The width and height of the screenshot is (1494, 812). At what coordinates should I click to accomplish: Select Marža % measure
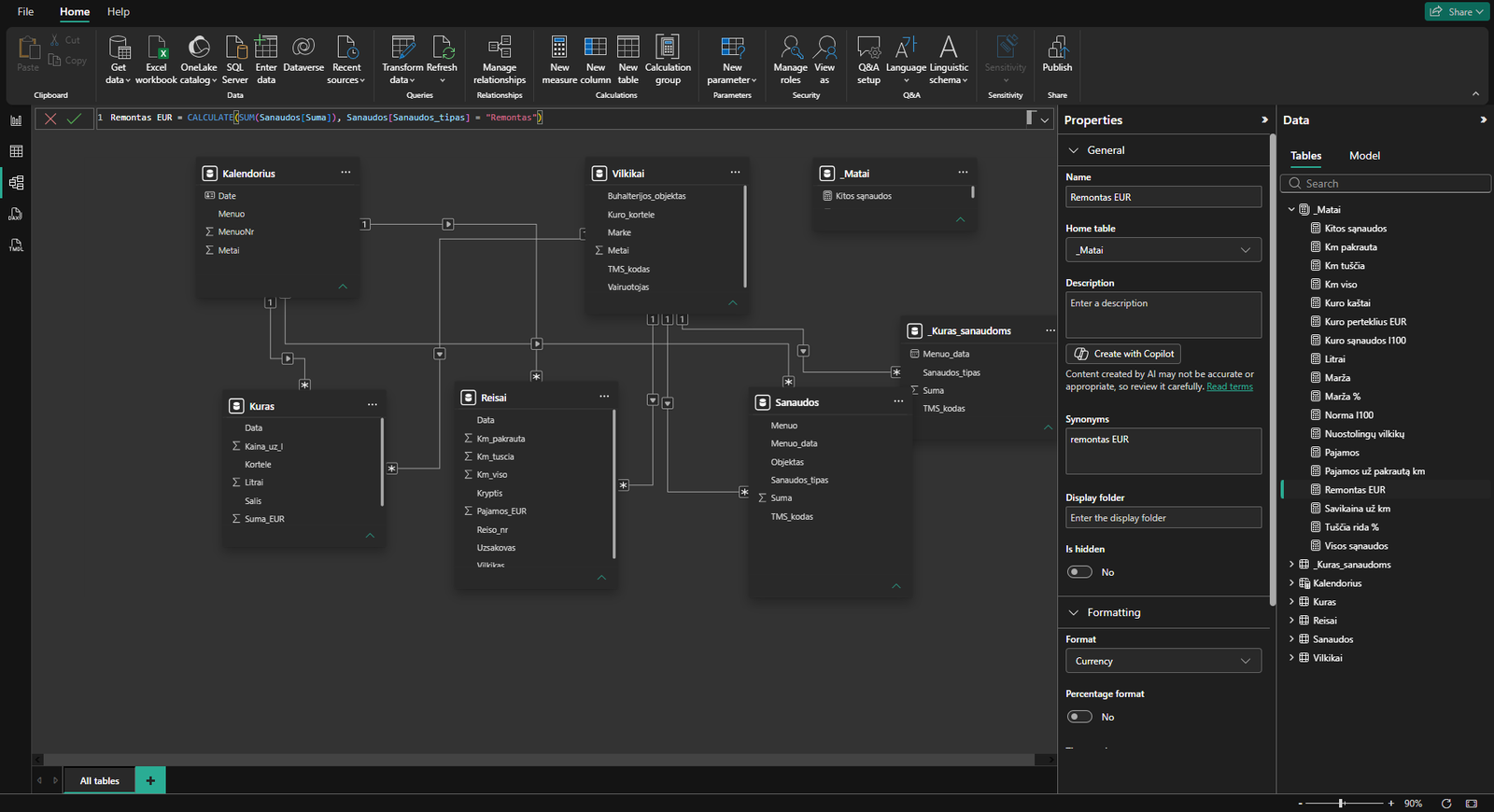(x=1342, y=397)
